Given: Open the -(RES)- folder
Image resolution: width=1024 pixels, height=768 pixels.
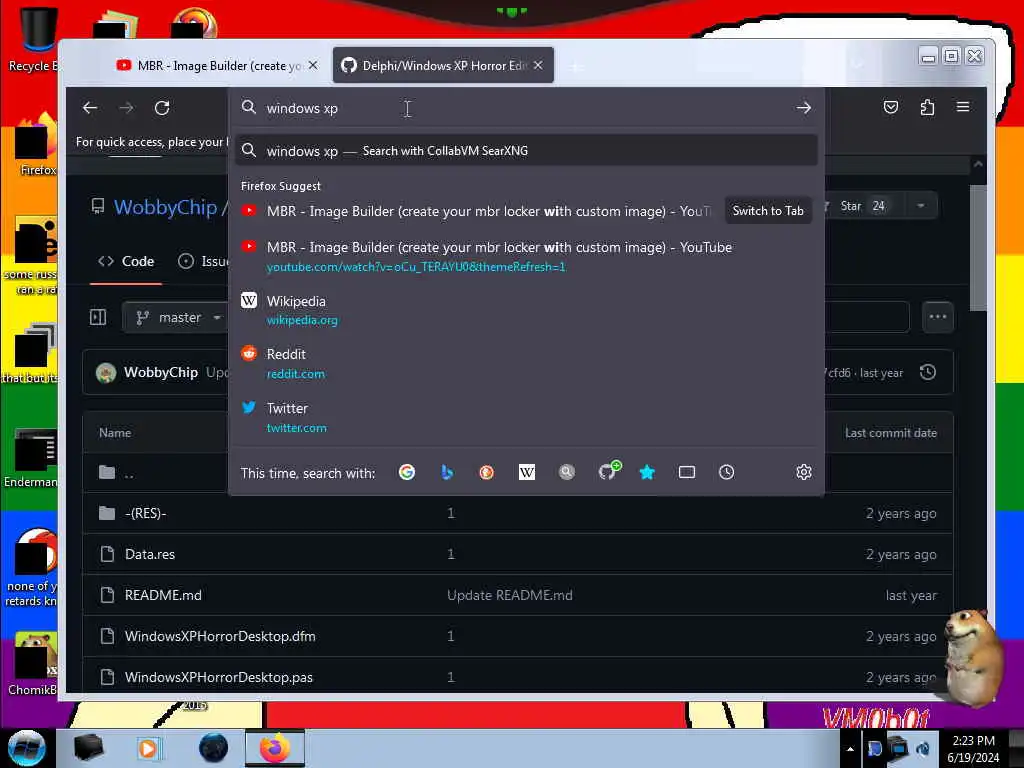Looking at the screenshot, I should coord(146,513).
